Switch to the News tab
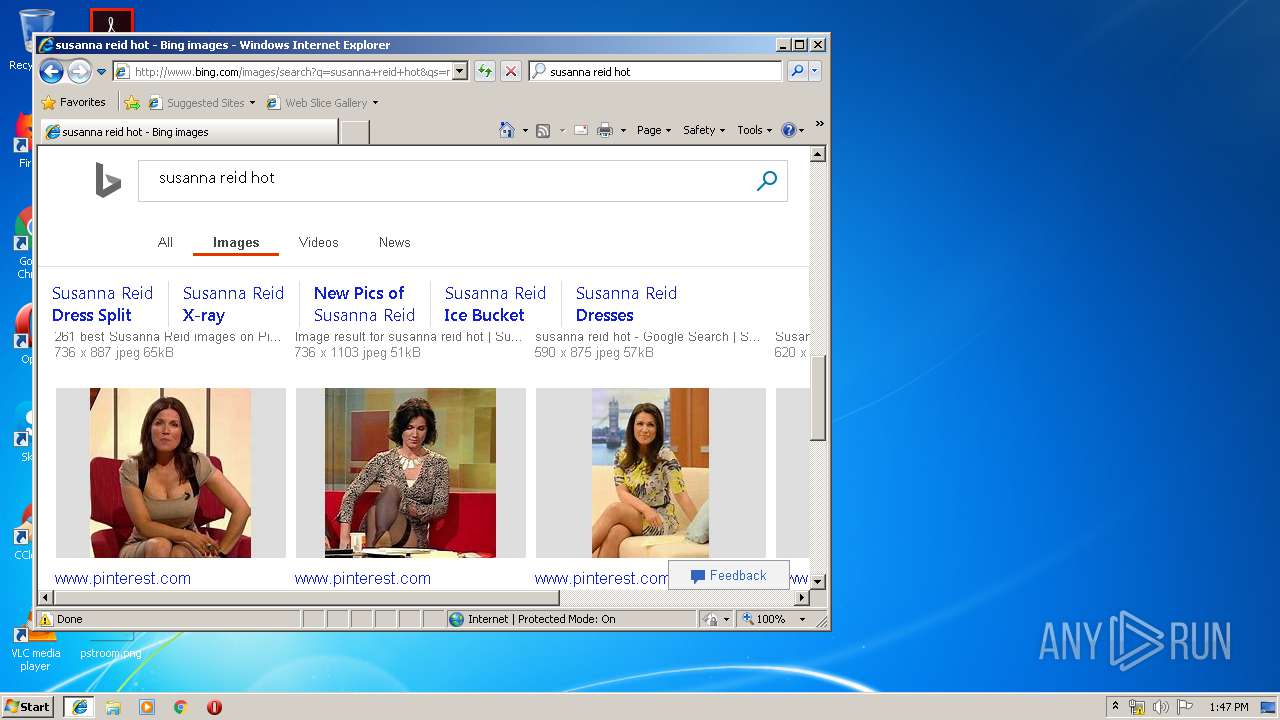Image resolution: width=1280 pixels, height=720 pixels. click(x=394, y=242)
